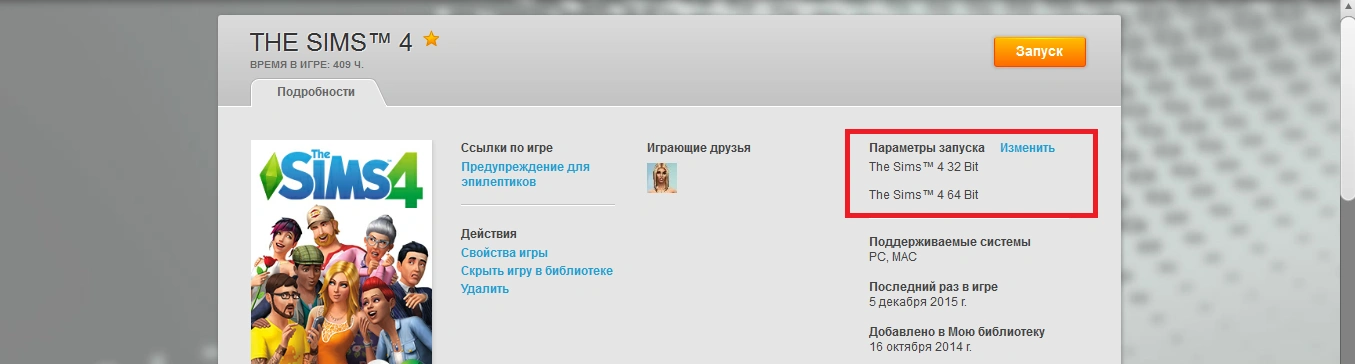The height and width of the screenshot is (364, 1355).
Task: Open Свойства игры game properties
Action: tap(504, 253)
